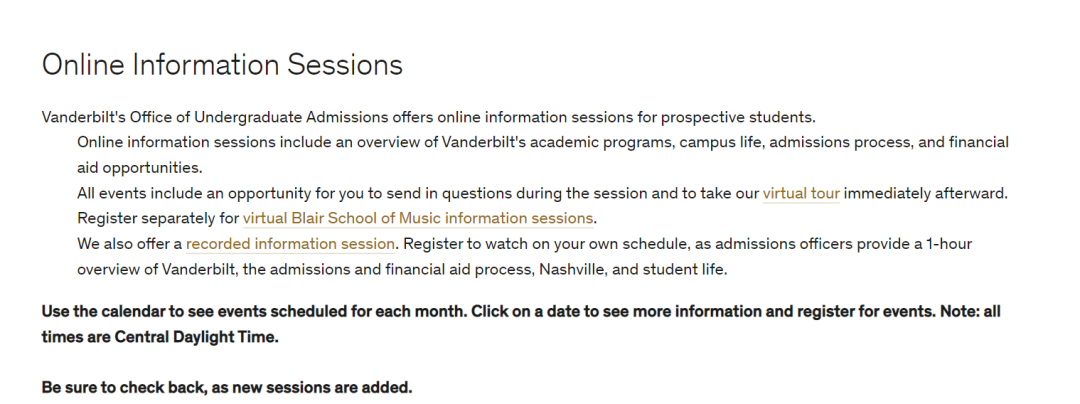1080x404 pixels.
Task: Click the text 'aid opportunities.'
Action: click(x=140, y=168)
